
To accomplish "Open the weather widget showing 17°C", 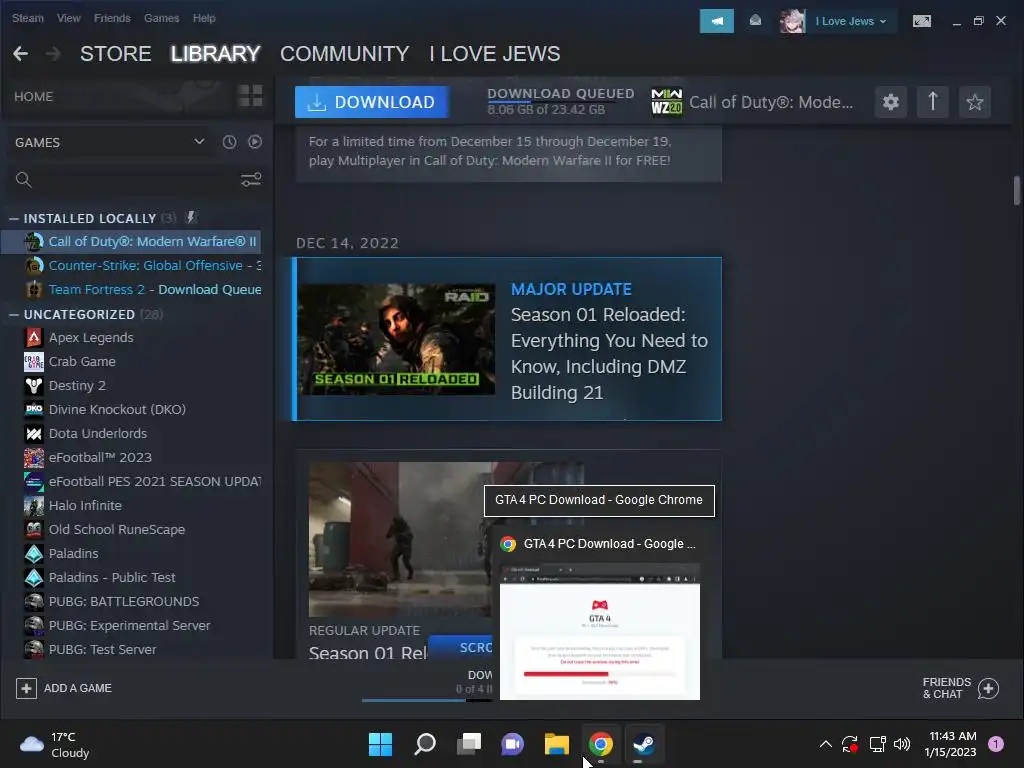I will click(54, 744).
